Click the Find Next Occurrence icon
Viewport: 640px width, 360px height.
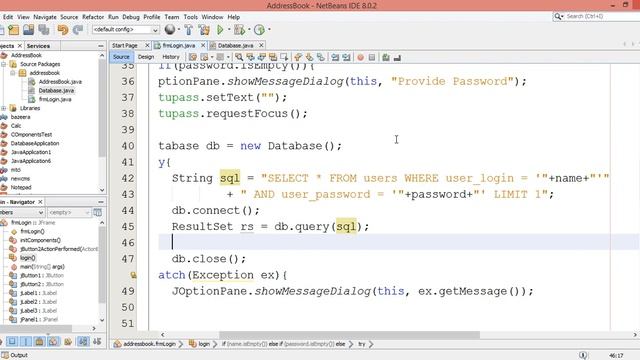click(262, 57)
